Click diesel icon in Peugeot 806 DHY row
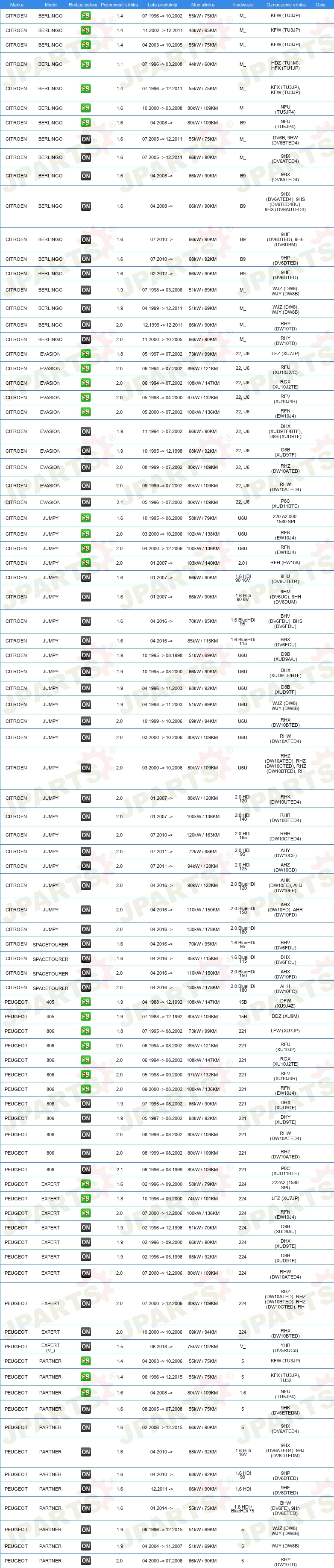 point(86,1119)
